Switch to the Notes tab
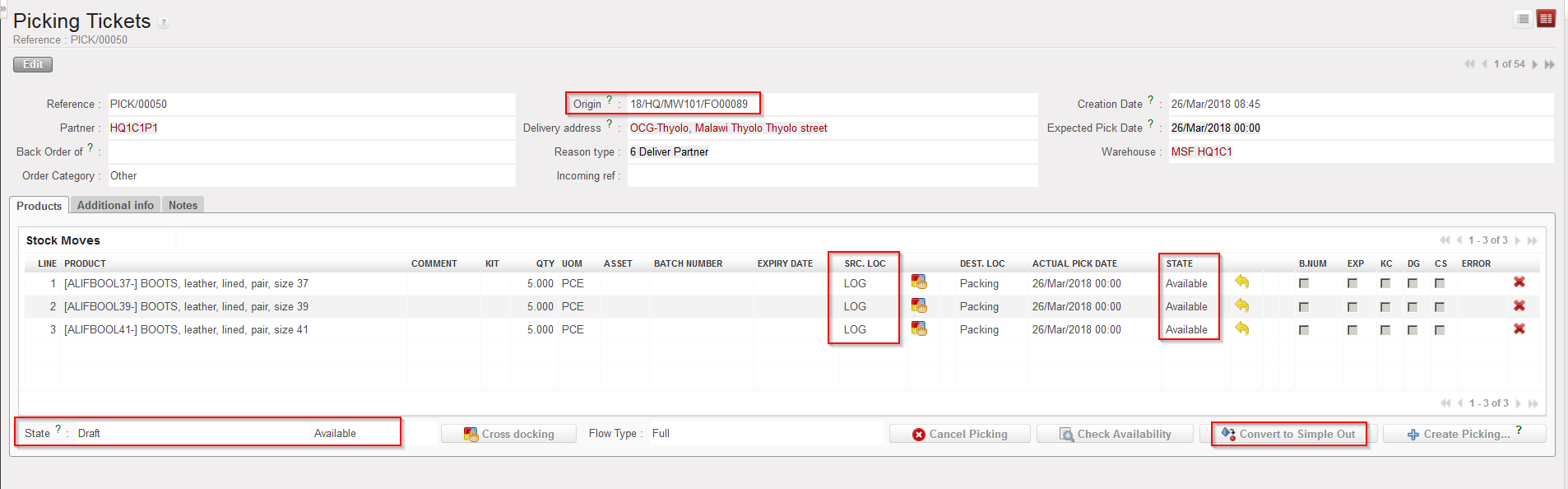Viewport: 1568px width, 489px height. tap(183, 205)
